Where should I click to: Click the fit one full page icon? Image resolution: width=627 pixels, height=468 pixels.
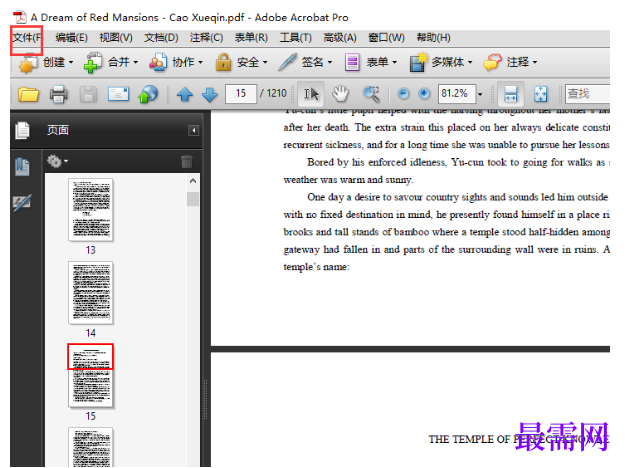pyautogui.click(x=540, y=94)
